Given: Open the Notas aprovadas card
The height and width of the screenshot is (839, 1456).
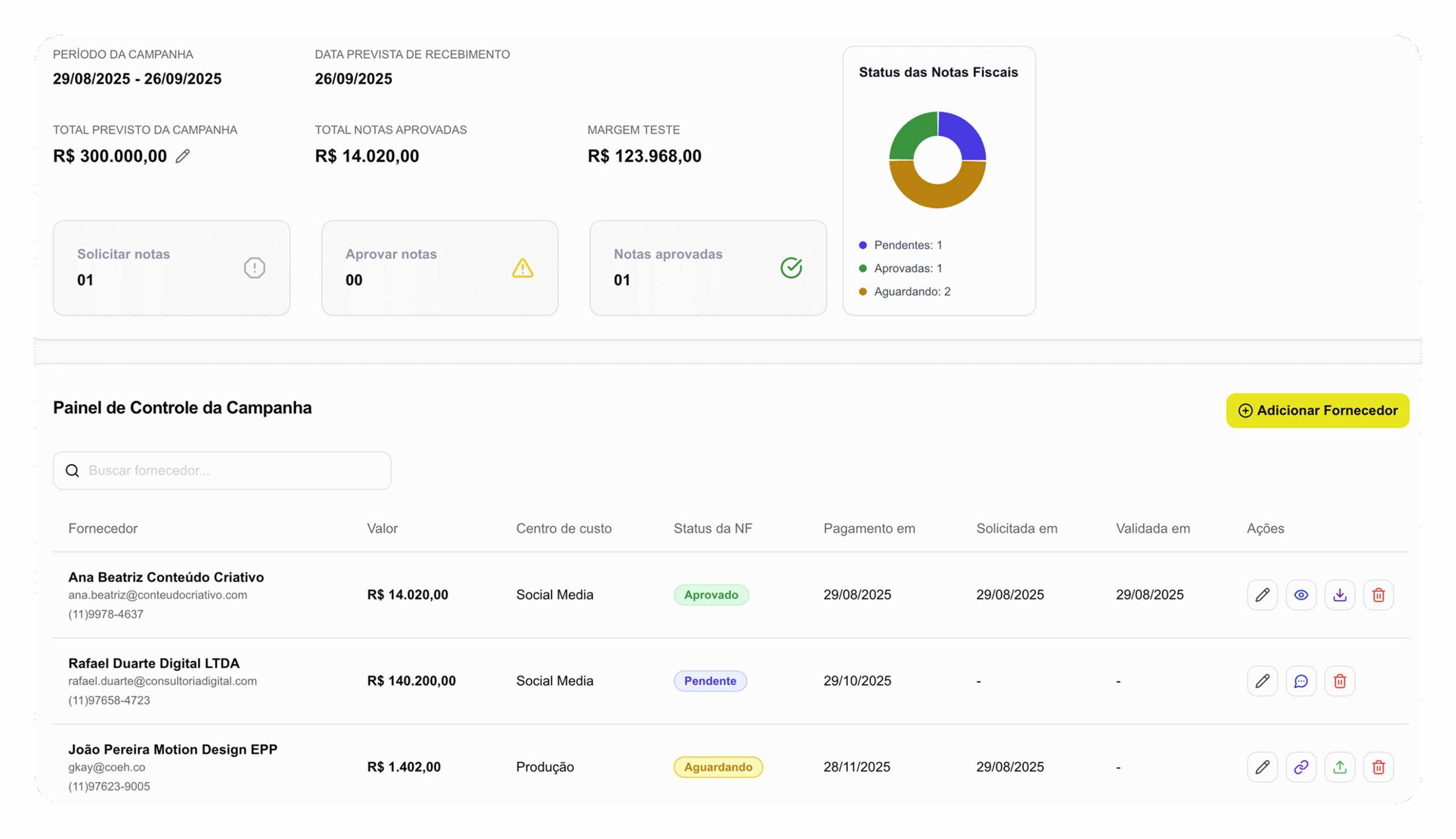Looking at the screenshot, I should [708, 267].
